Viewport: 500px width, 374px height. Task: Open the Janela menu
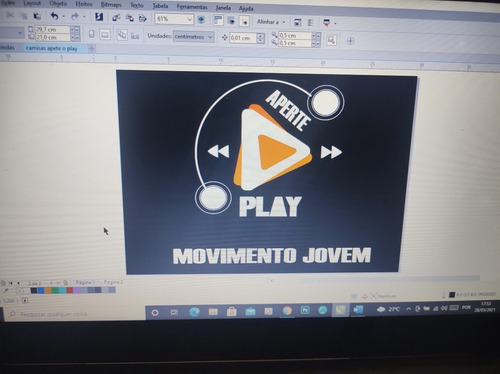click(x=223, y=8)
